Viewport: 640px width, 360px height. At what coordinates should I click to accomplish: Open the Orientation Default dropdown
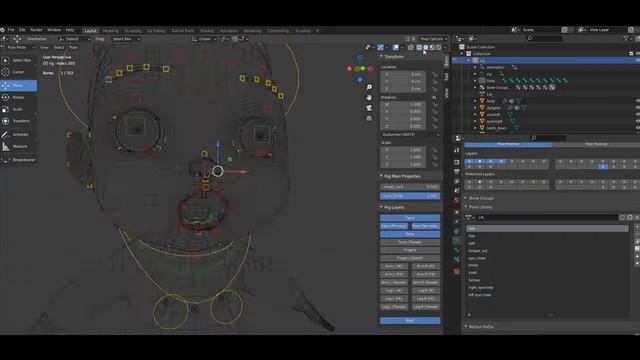tap(74, 39)
